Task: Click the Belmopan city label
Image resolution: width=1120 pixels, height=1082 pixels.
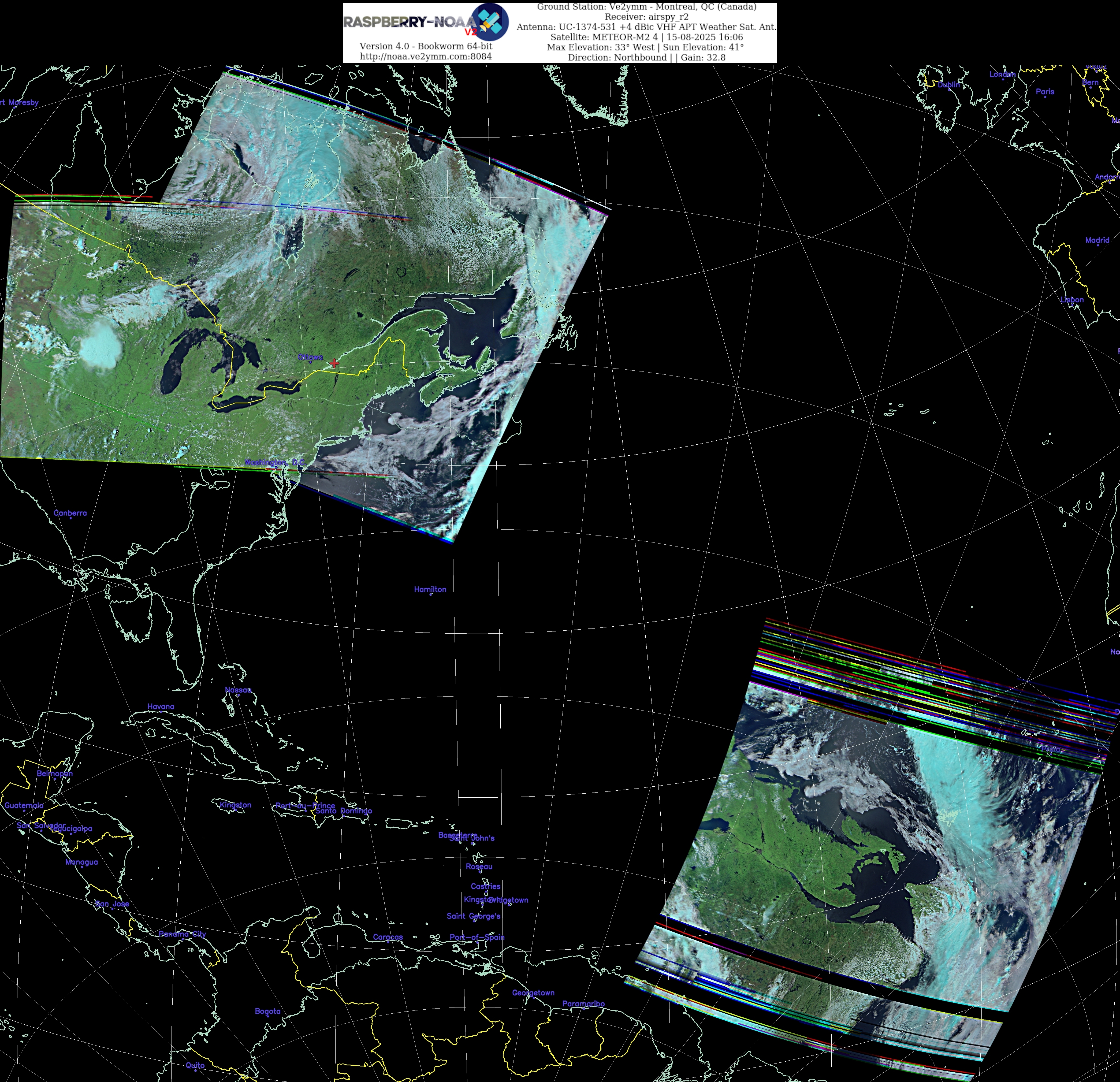Action: click(x=55, y=774)
